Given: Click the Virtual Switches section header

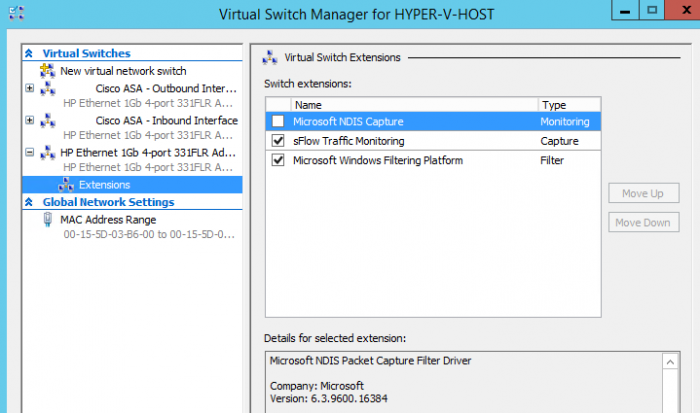Looking at the screenshot, I should click(x=87, y=53).
